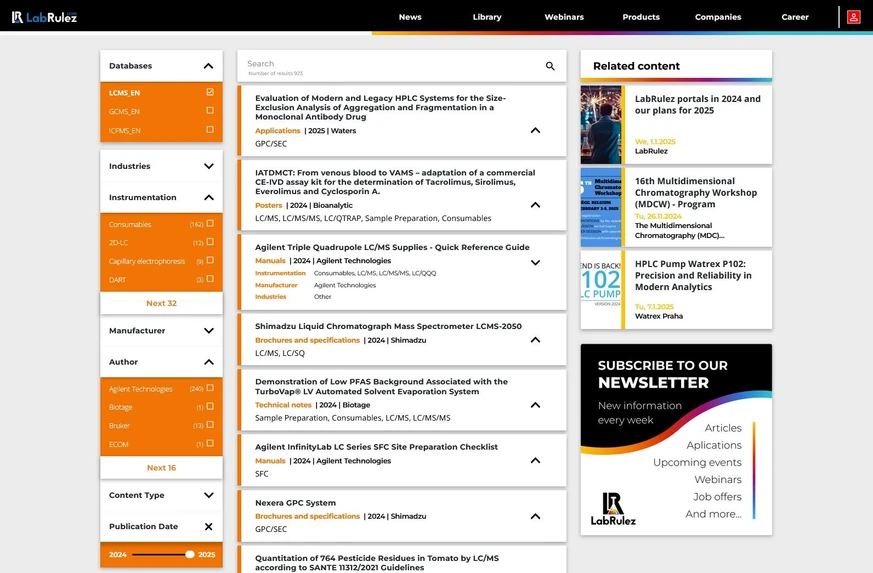Screen dimensions: 873x573
Task: Click the publication date slider handle
Action: pyautogui.click(x=190, y=555)
